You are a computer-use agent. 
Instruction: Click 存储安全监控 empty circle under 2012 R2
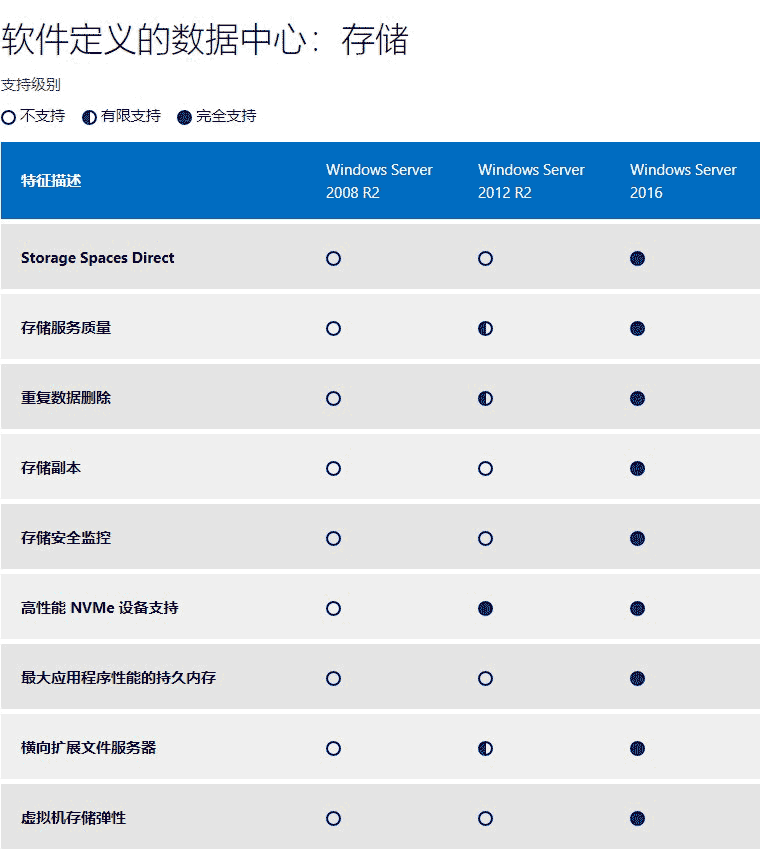pyautogui.click(x=485, y=538)
